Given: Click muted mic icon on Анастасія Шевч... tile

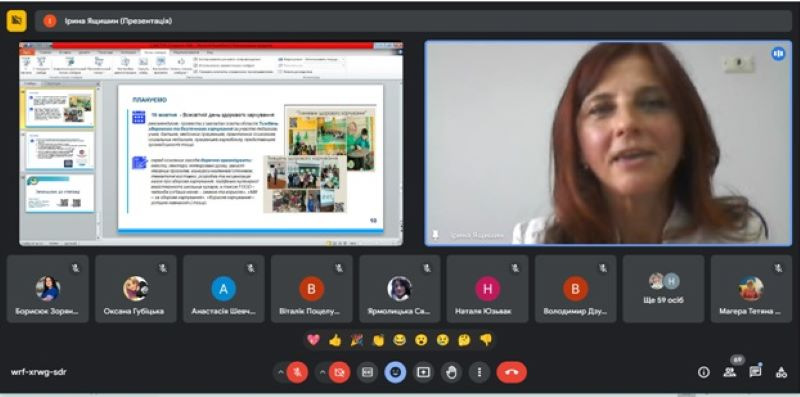Looking at the screenshot, I should point(252,267).
